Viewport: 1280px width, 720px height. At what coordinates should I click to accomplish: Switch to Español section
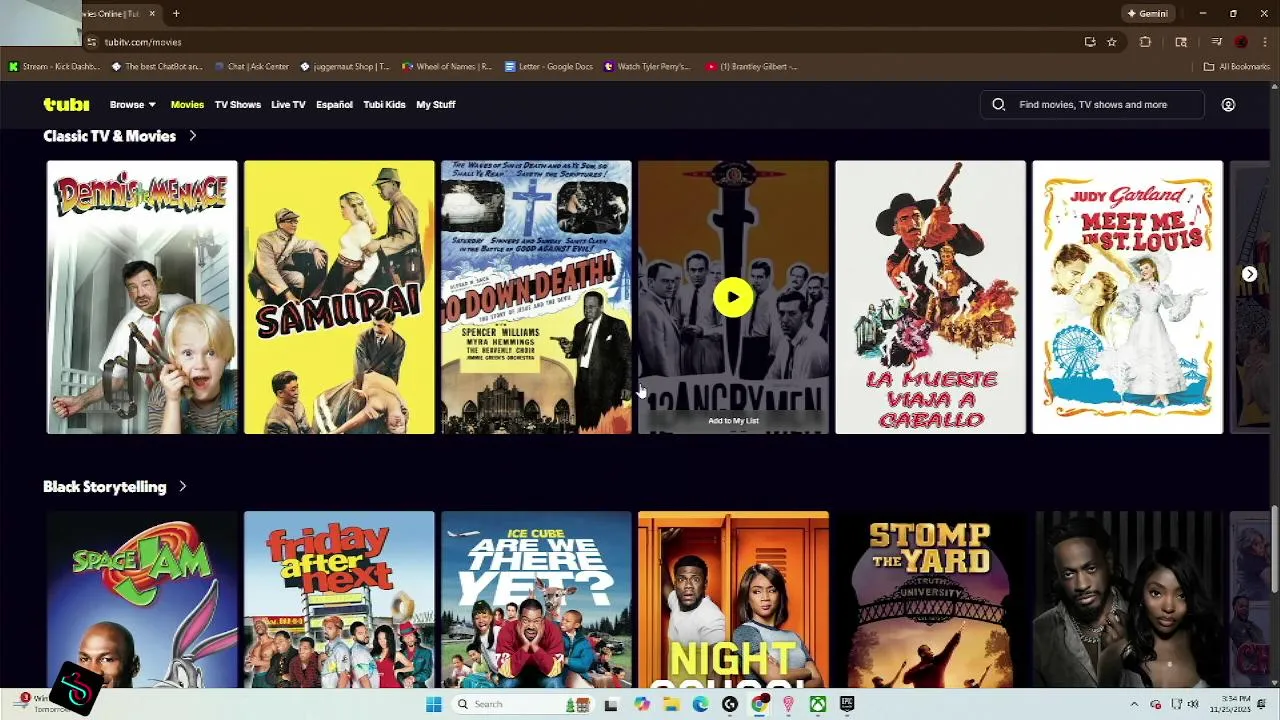tap(334, 104)
